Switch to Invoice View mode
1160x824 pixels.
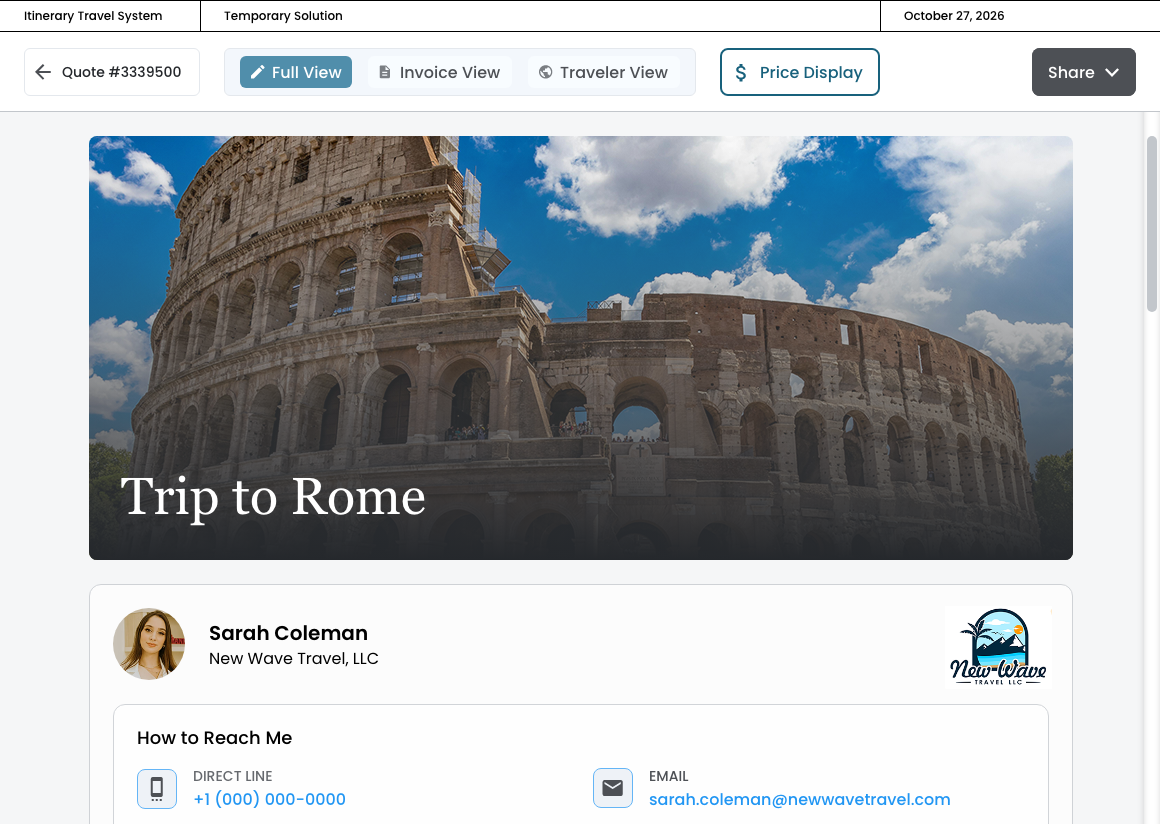click(439, 72)
